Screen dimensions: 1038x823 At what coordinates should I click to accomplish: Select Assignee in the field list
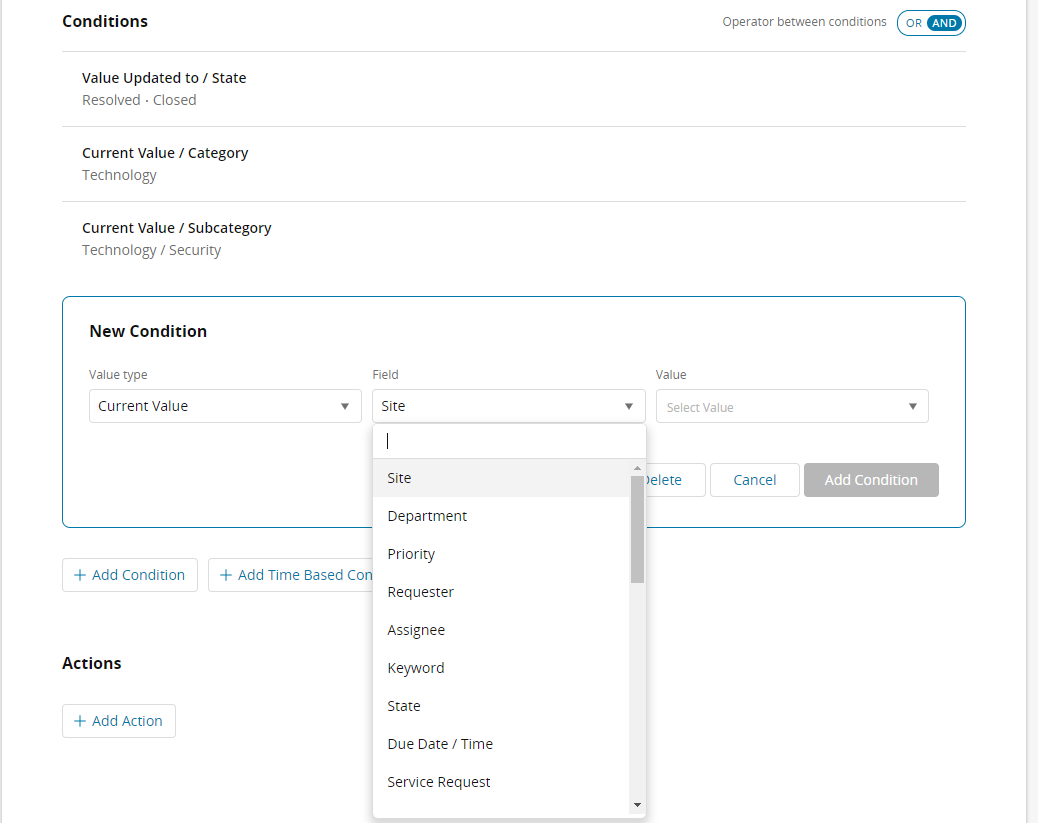point(416,630)
